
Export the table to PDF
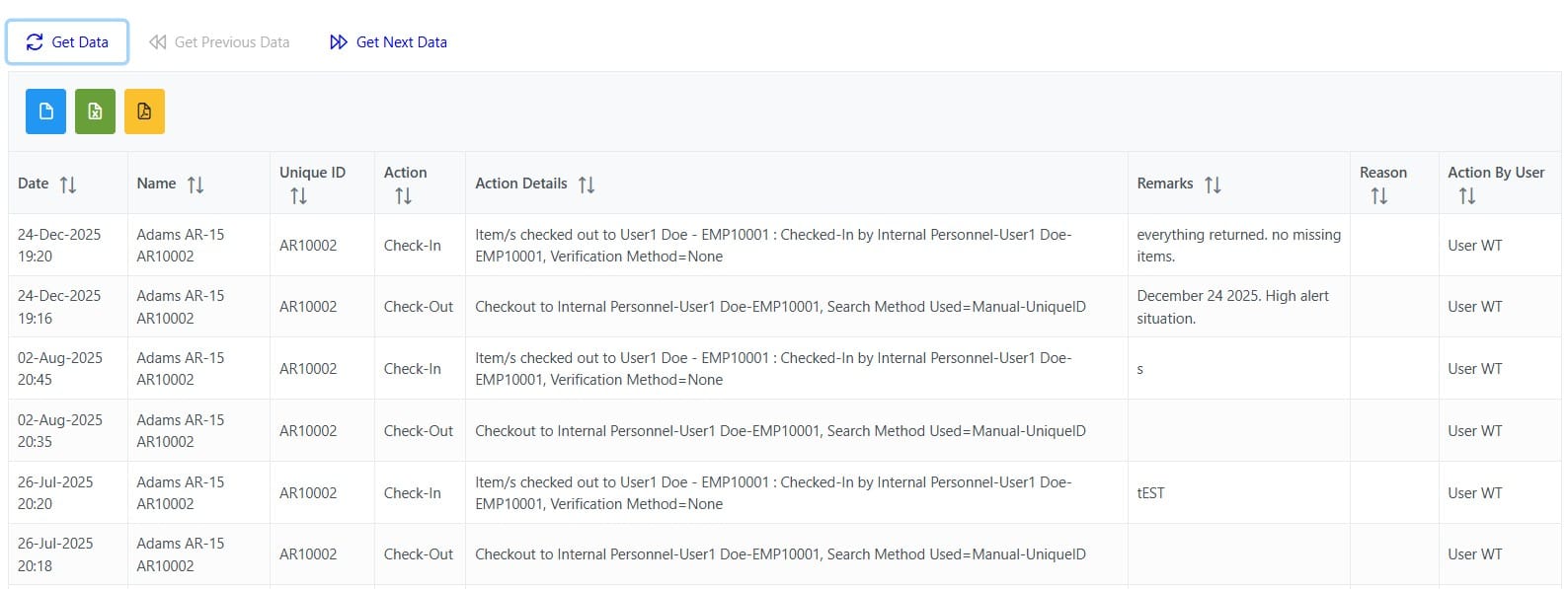coord(145,110)
